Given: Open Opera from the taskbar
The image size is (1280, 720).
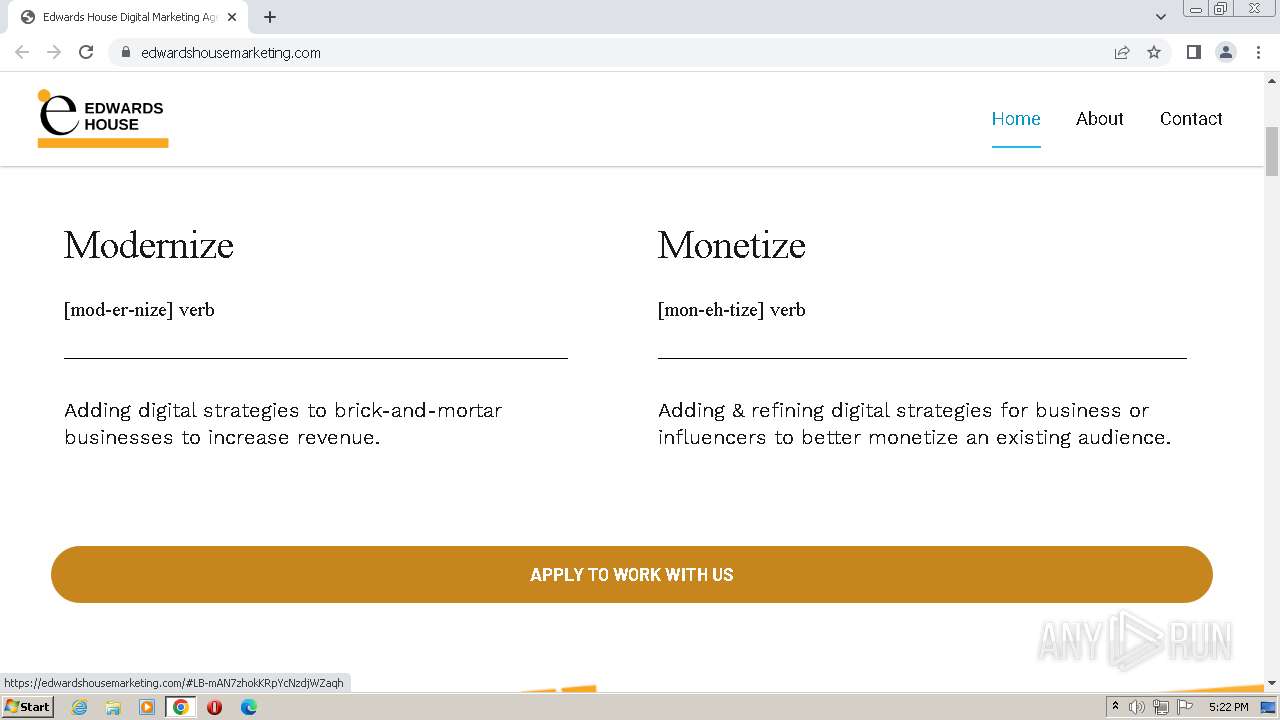Looking at the screenshot, I should click(214, 707).
